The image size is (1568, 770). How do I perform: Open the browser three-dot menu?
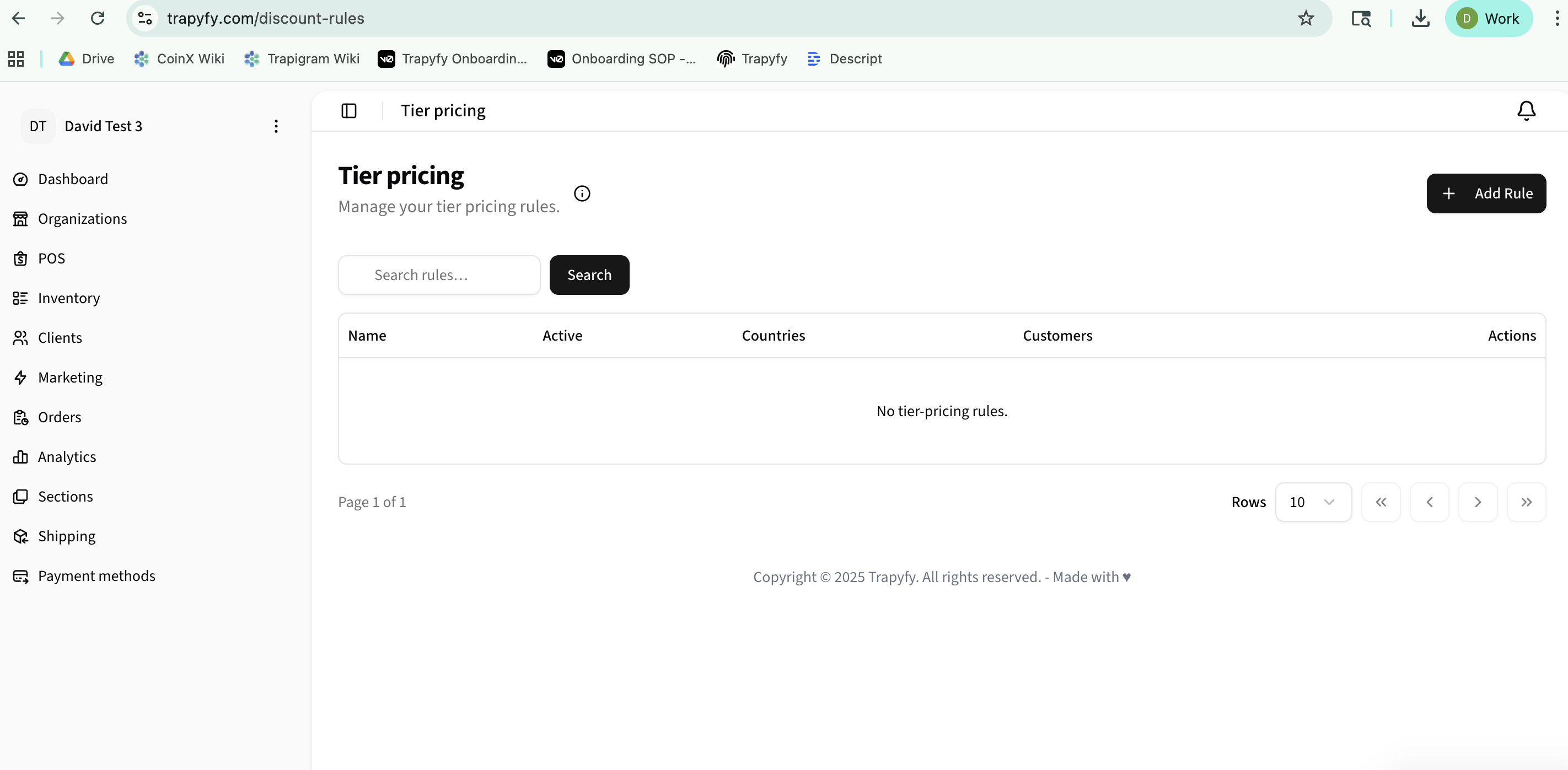[1557, 18]
